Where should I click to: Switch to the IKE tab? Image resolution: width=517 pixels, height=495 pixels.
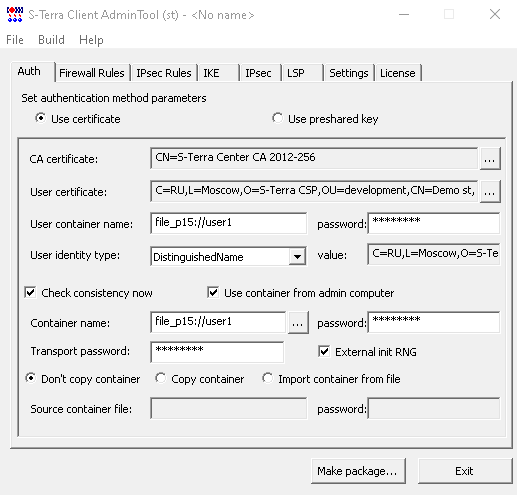point(219,73)
